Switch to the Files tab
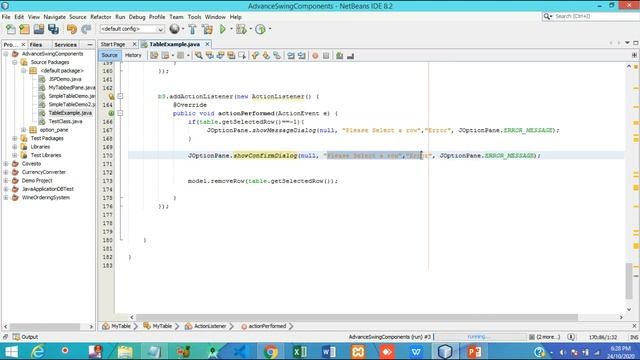The image size is (640, 360). pos(36,44)
